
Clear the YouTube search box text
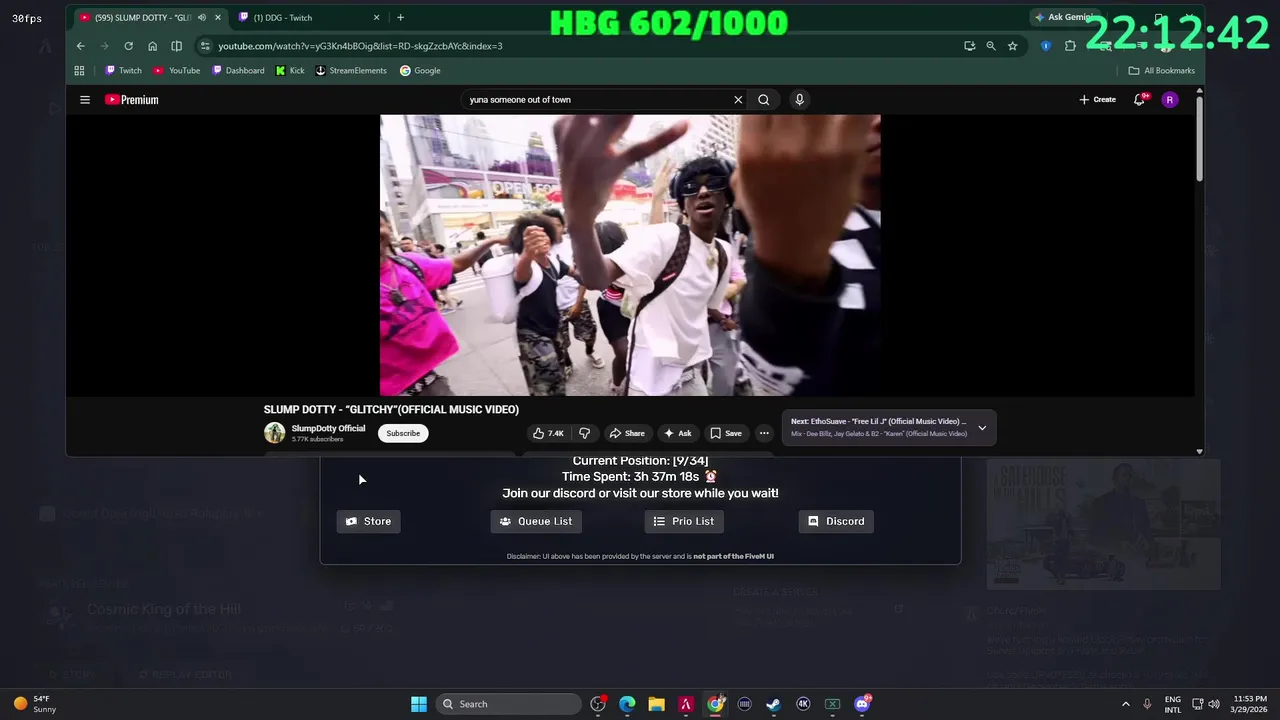738,100
